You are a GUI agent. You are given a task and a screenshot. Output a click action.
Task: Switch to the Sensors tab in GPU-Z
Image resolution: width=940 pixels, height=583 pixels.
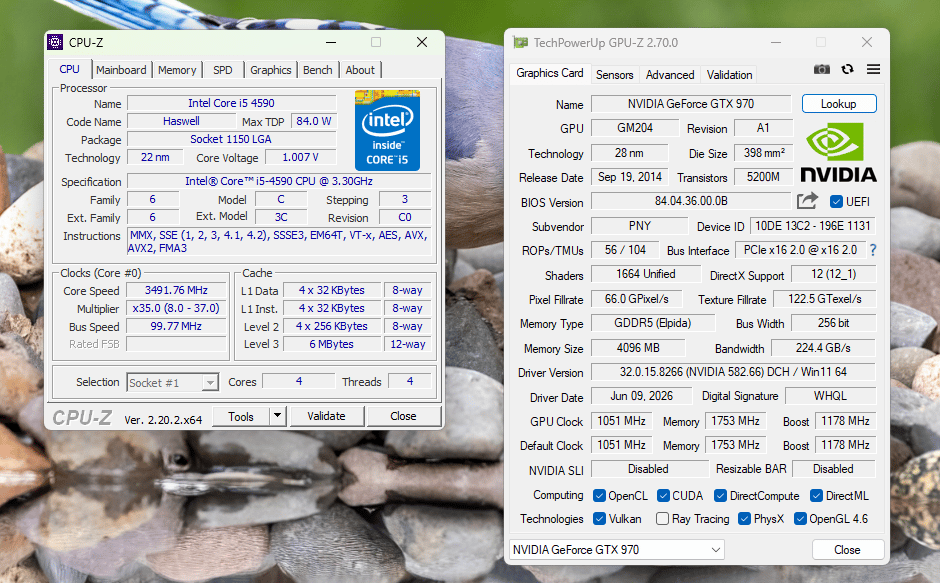614,75
